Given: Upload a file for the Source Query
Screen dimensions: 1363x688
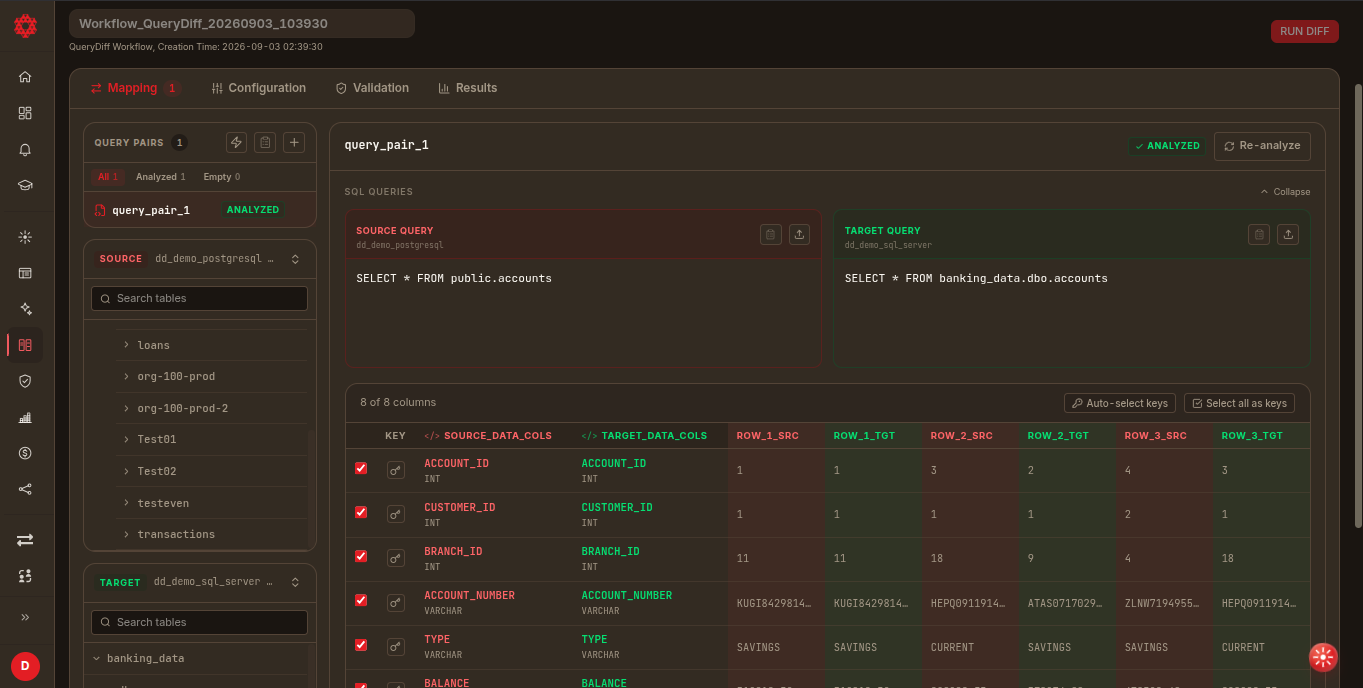Looking at the screenshot, I should (x=799, y=234).
